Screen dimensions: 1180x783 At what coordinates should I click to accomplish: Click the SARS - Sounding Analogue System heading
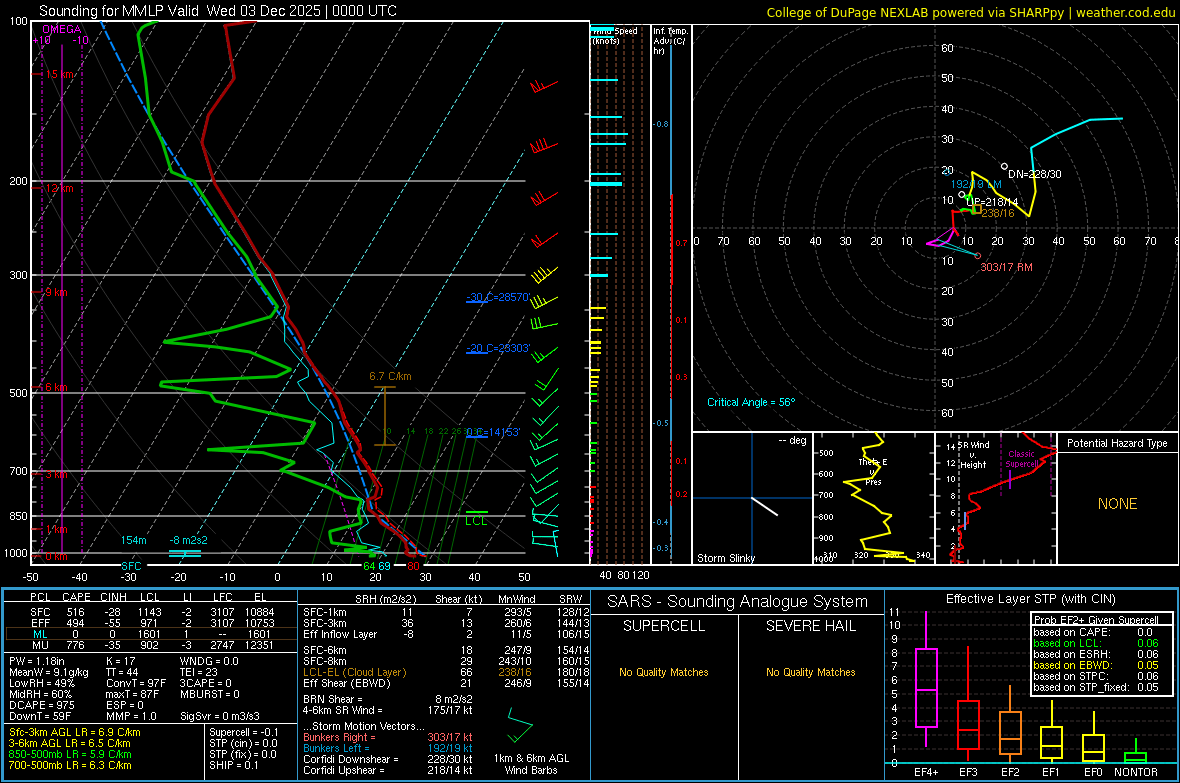tap(738, 602)
